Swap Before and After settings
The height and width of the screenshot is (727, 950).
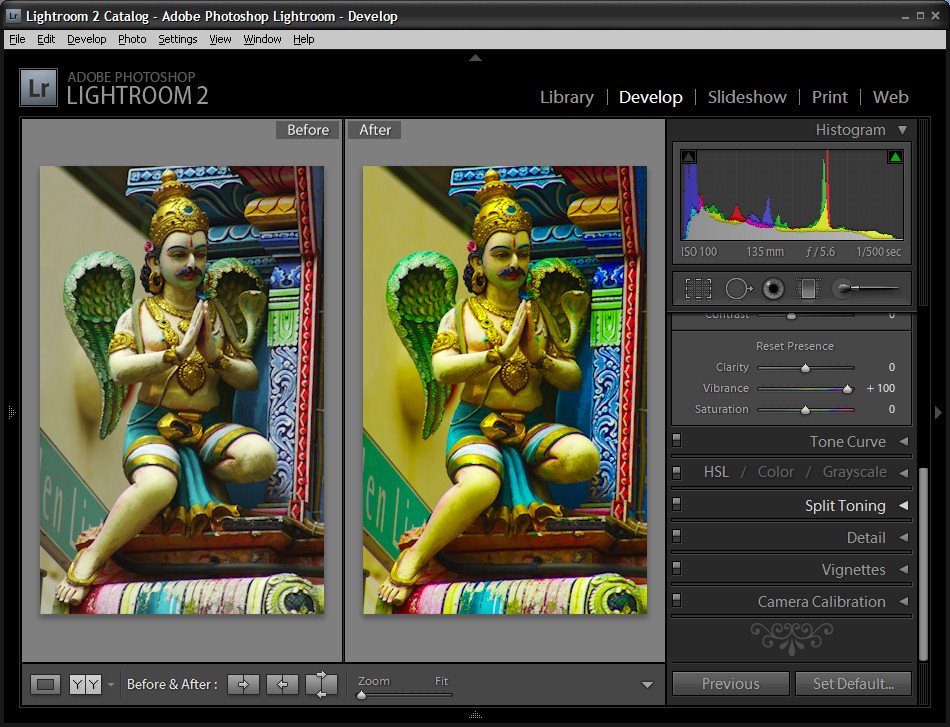pyautogui.click(x=321, y=685)
